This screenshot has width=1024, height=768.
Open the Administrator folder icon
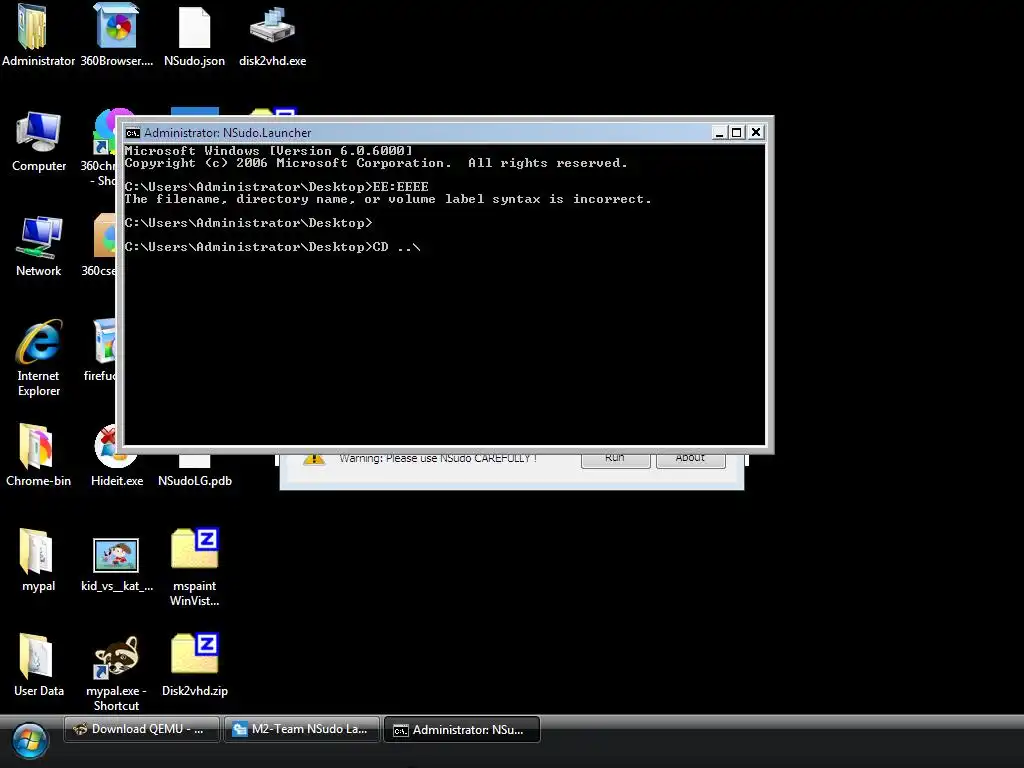(x=33, y=27)
